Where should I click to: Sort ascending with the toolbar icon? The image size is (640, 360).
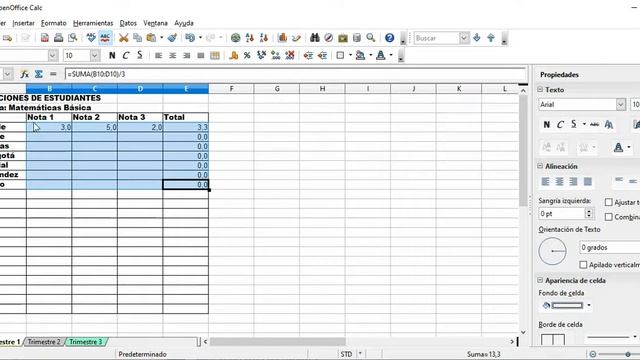[250, 38]
